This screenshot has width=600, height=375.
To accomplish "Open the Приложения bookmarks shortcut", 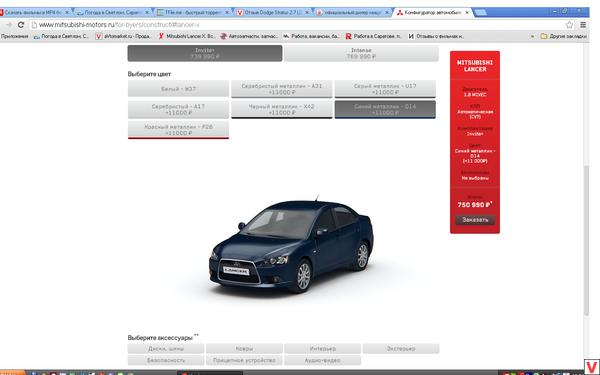I will click(x=15, y=36).
